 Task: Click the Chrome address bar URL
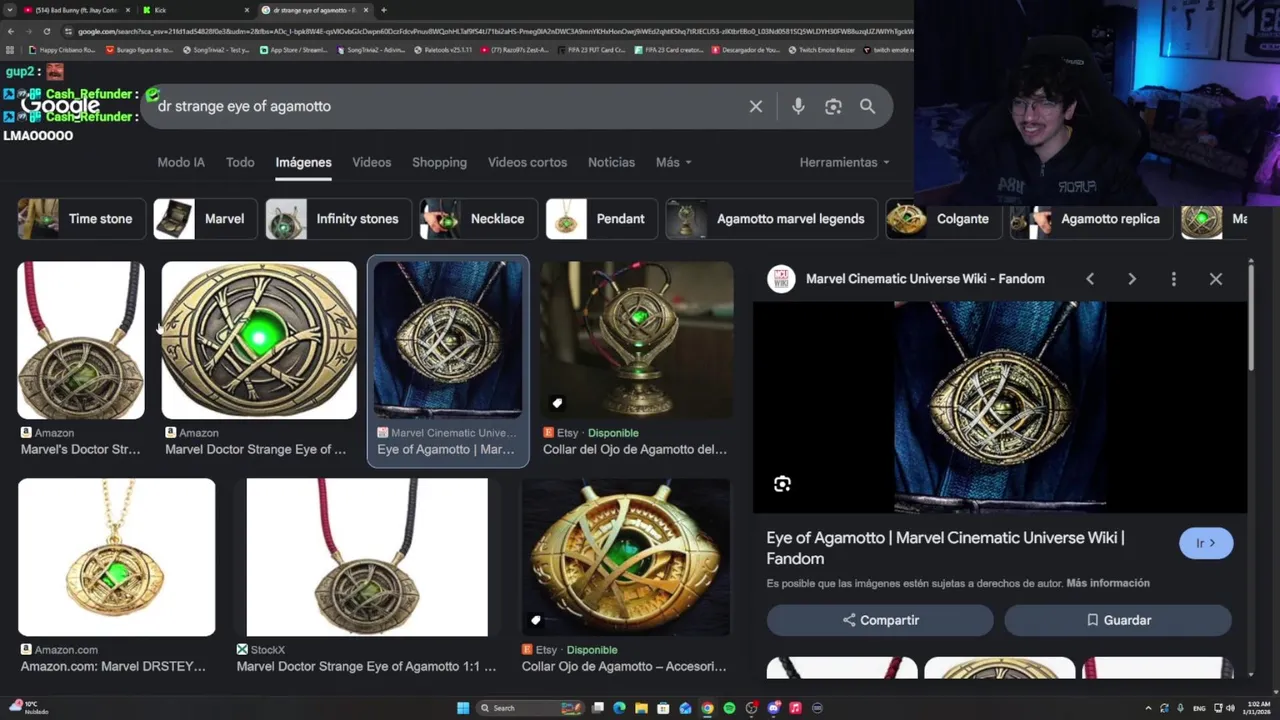tap(490, 31)
